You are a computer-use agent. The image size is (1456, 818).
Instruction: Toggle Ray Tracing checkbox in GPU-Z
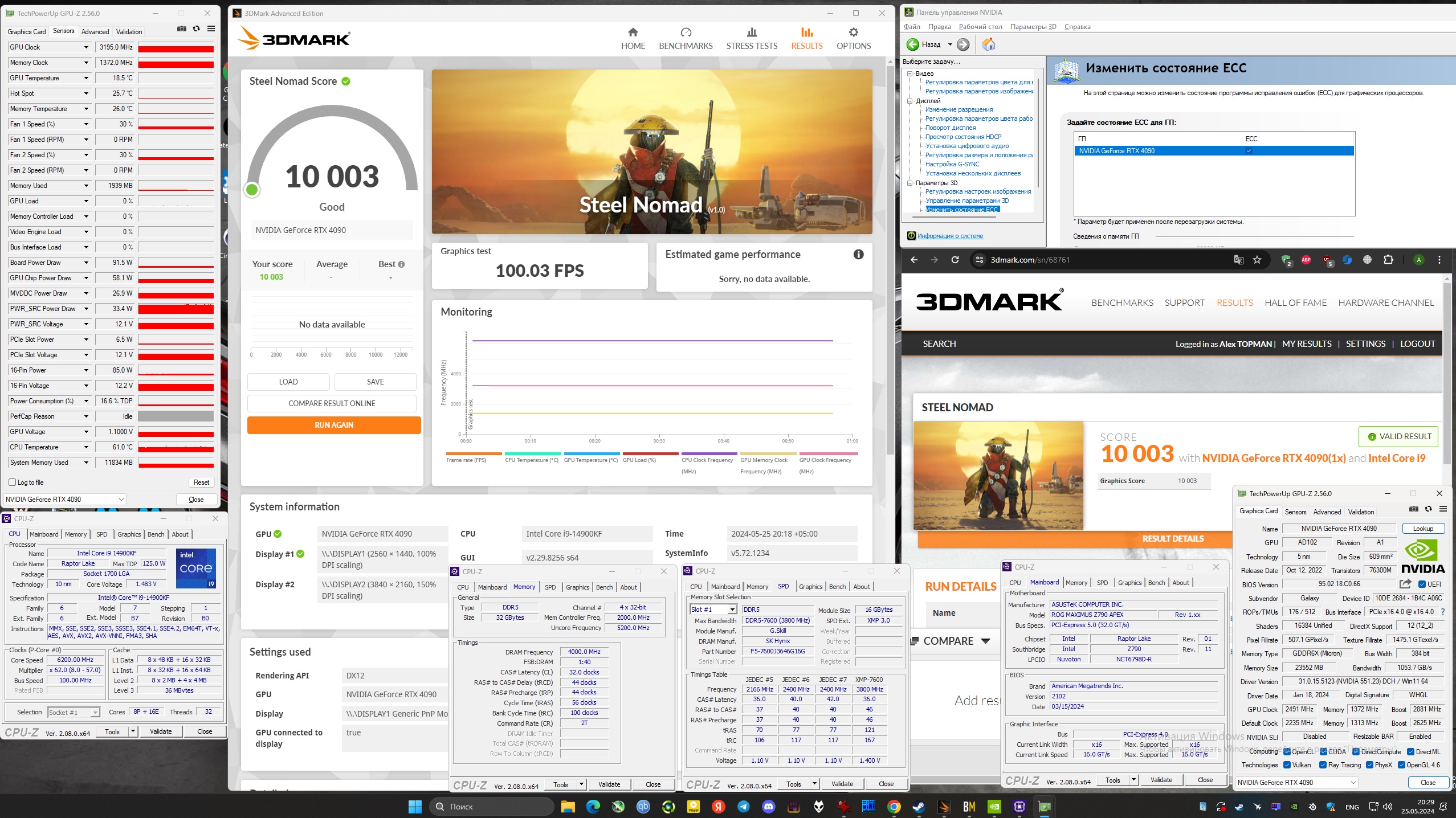click(x=1323, y=765)
